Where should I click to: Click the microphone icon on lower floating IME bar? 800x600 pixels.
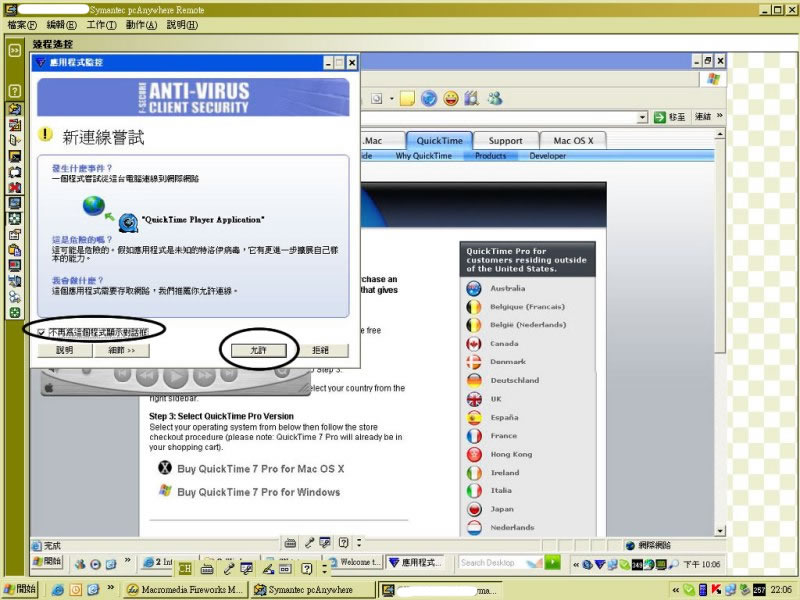click(228, 568)
